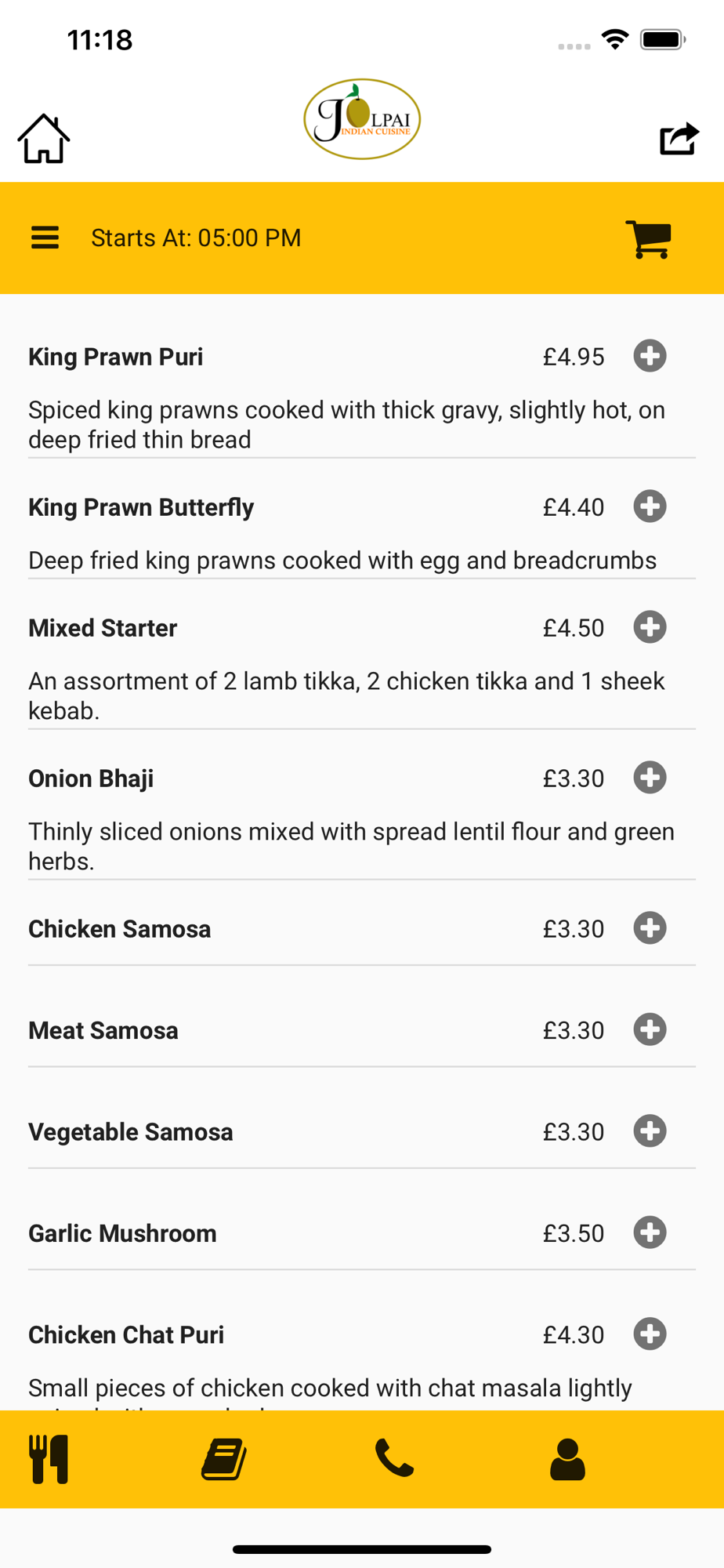Select the phone call tab
Viewport: 724px width, 1568px height.
click(x=394, y=1458)
